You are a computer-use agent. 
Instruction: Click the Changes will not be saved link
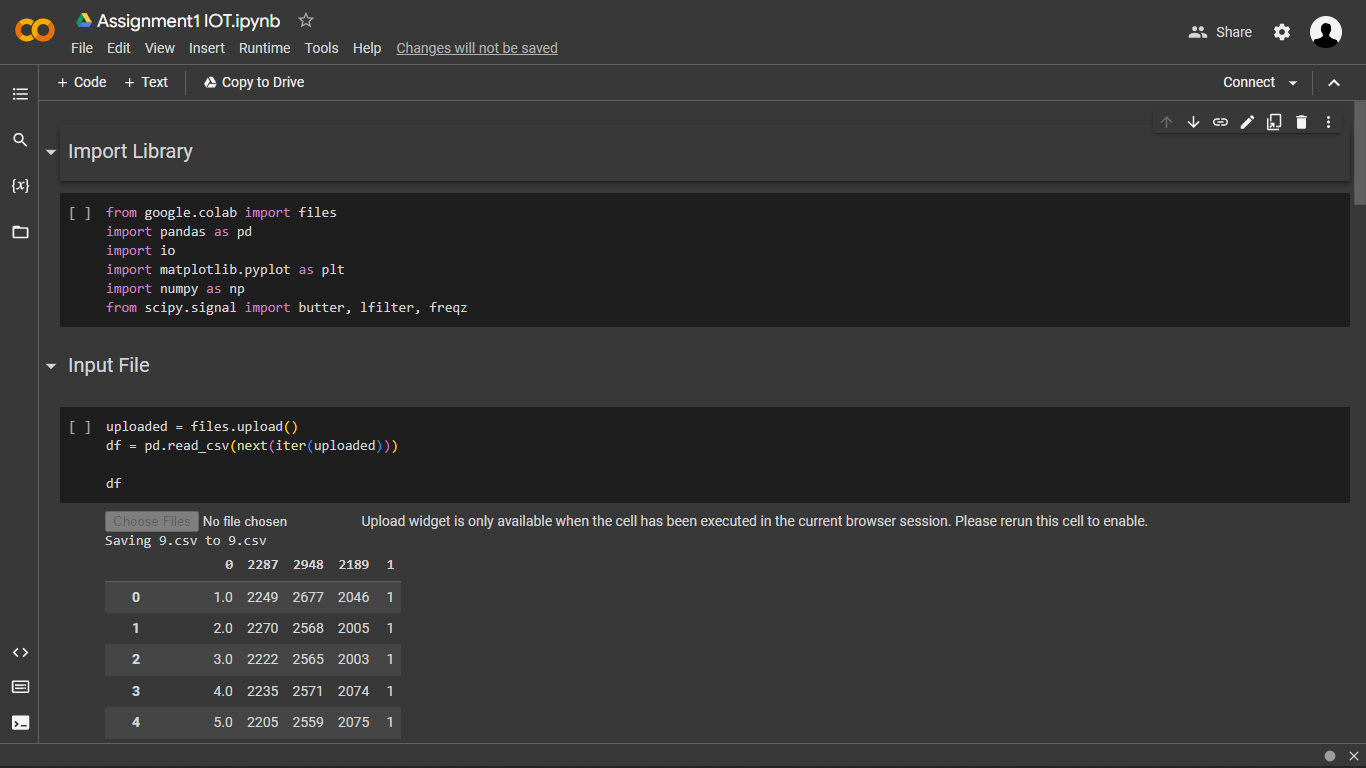pos(477,48)
